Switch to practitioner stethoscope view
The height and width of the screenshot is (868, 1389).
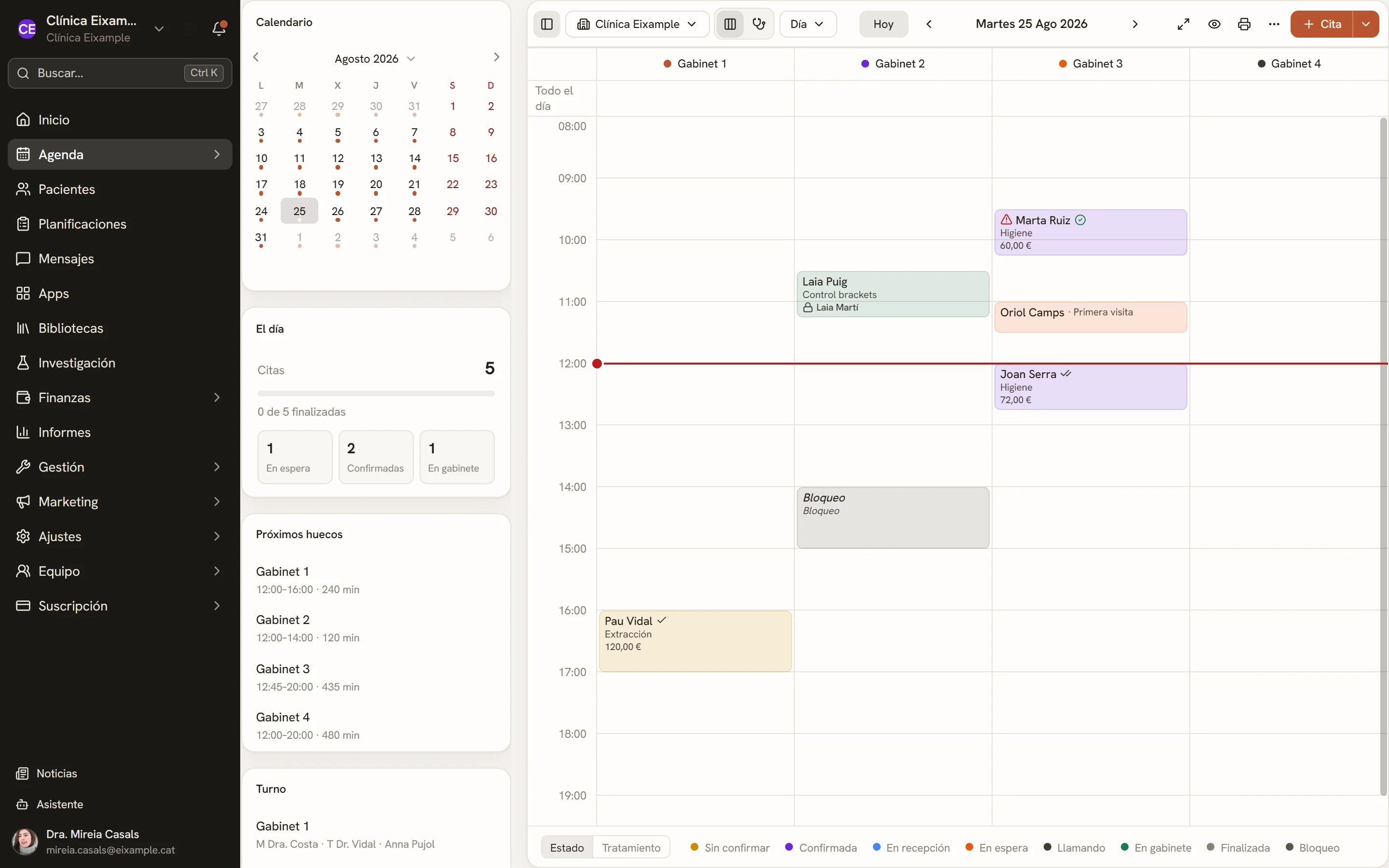[x=759, y=24]
